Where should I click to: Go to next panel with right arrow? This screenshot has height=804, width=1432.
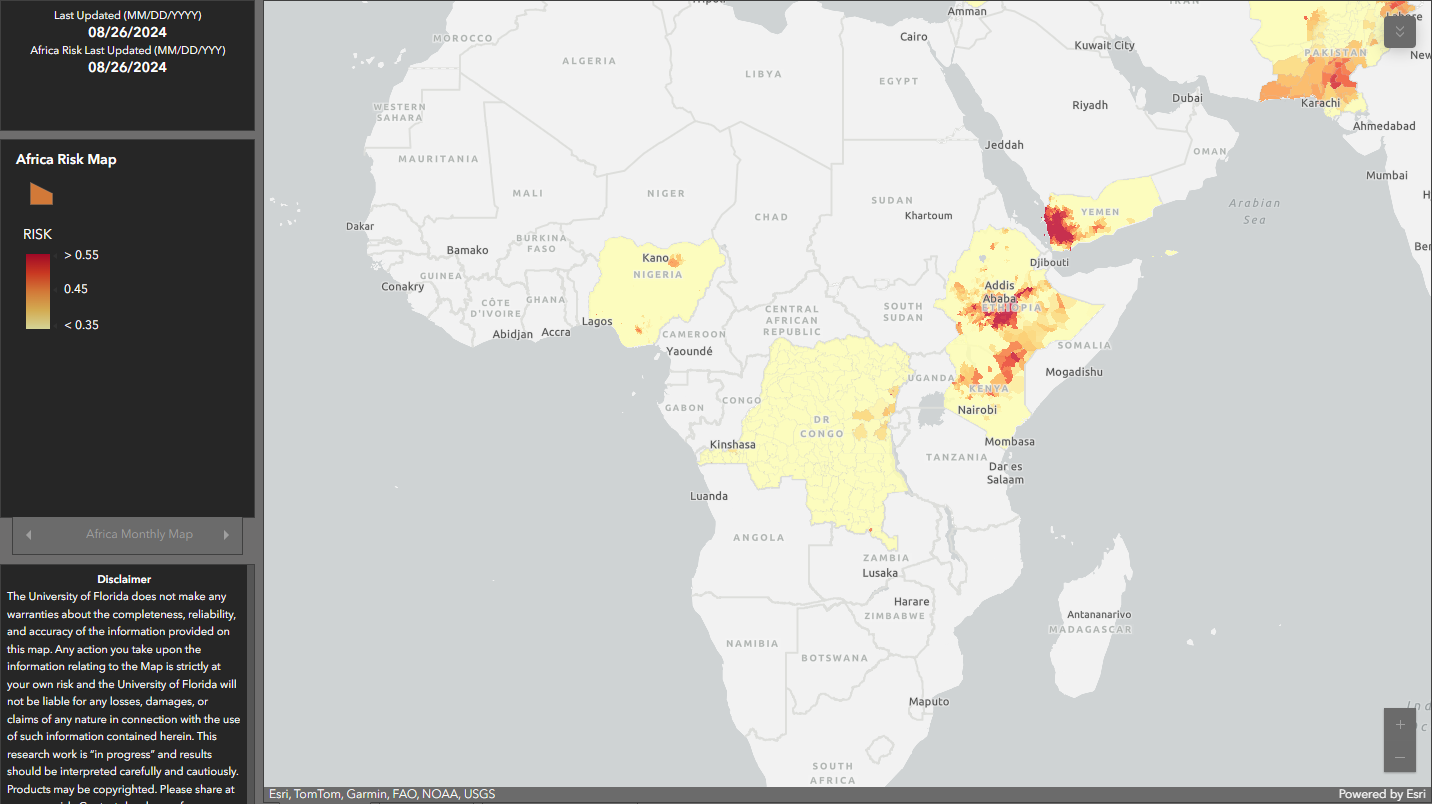pos(227,535)
